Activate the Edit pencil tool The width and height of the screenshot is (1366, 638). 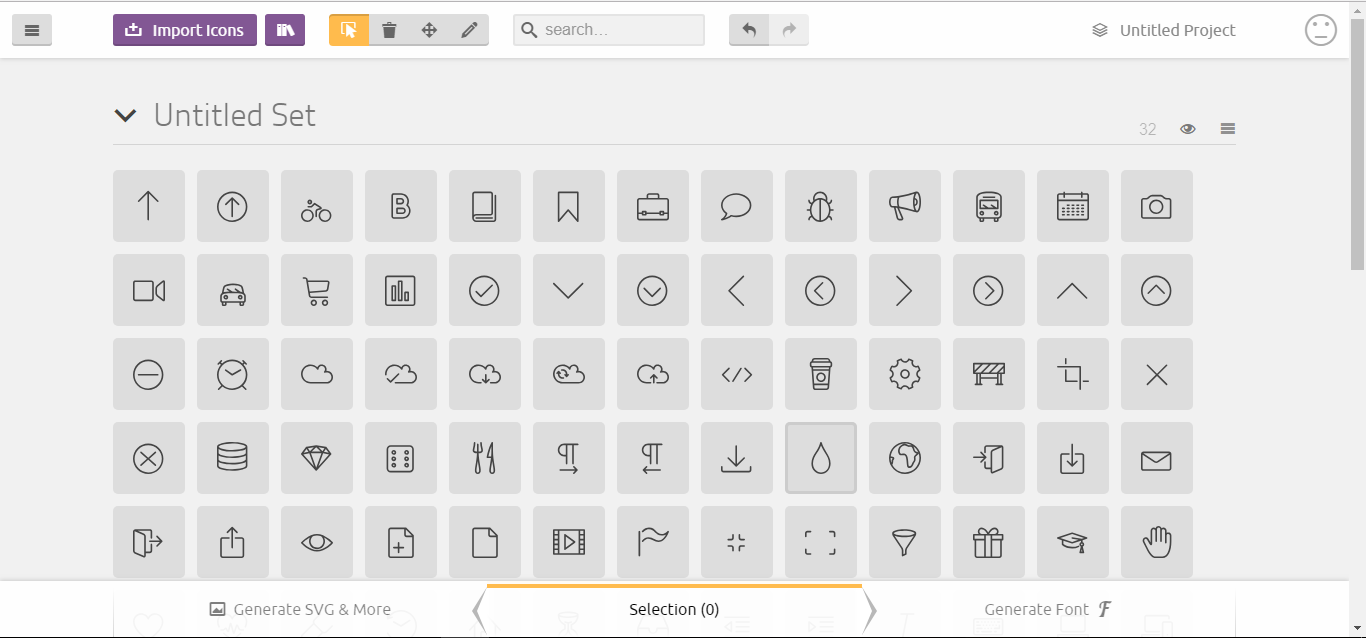pos(469,30)
